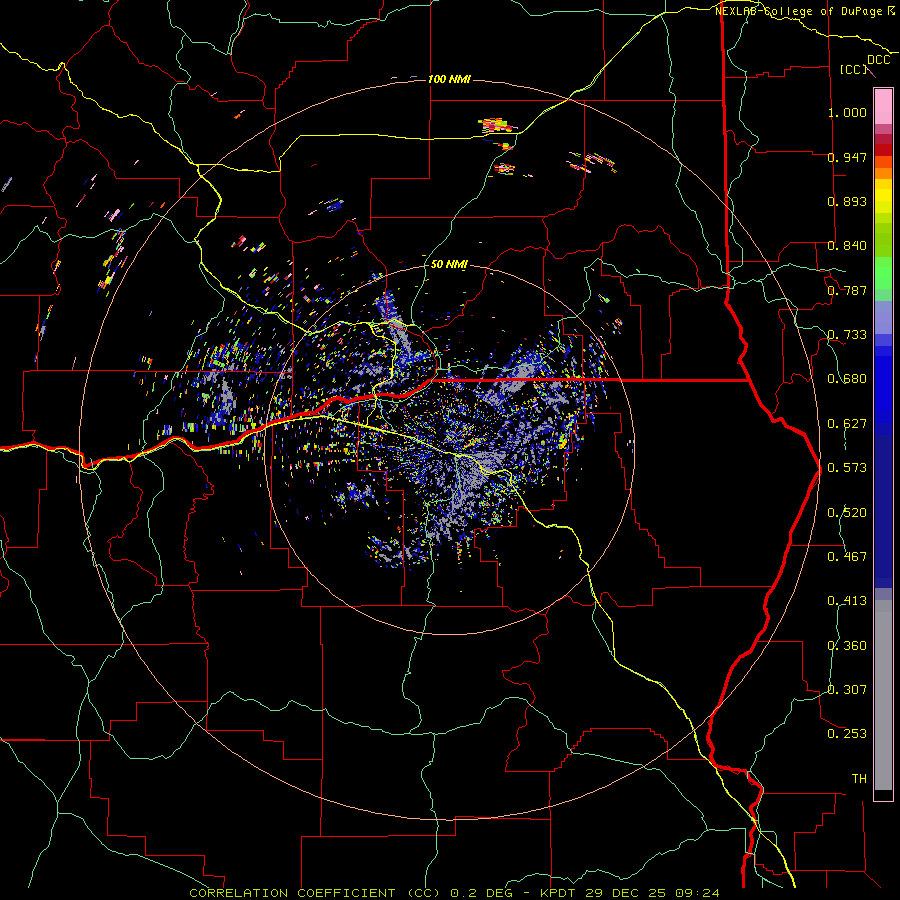Click the 0.947 legend value
The width and height of the screenshot is (900, 900).
point(847,157)
